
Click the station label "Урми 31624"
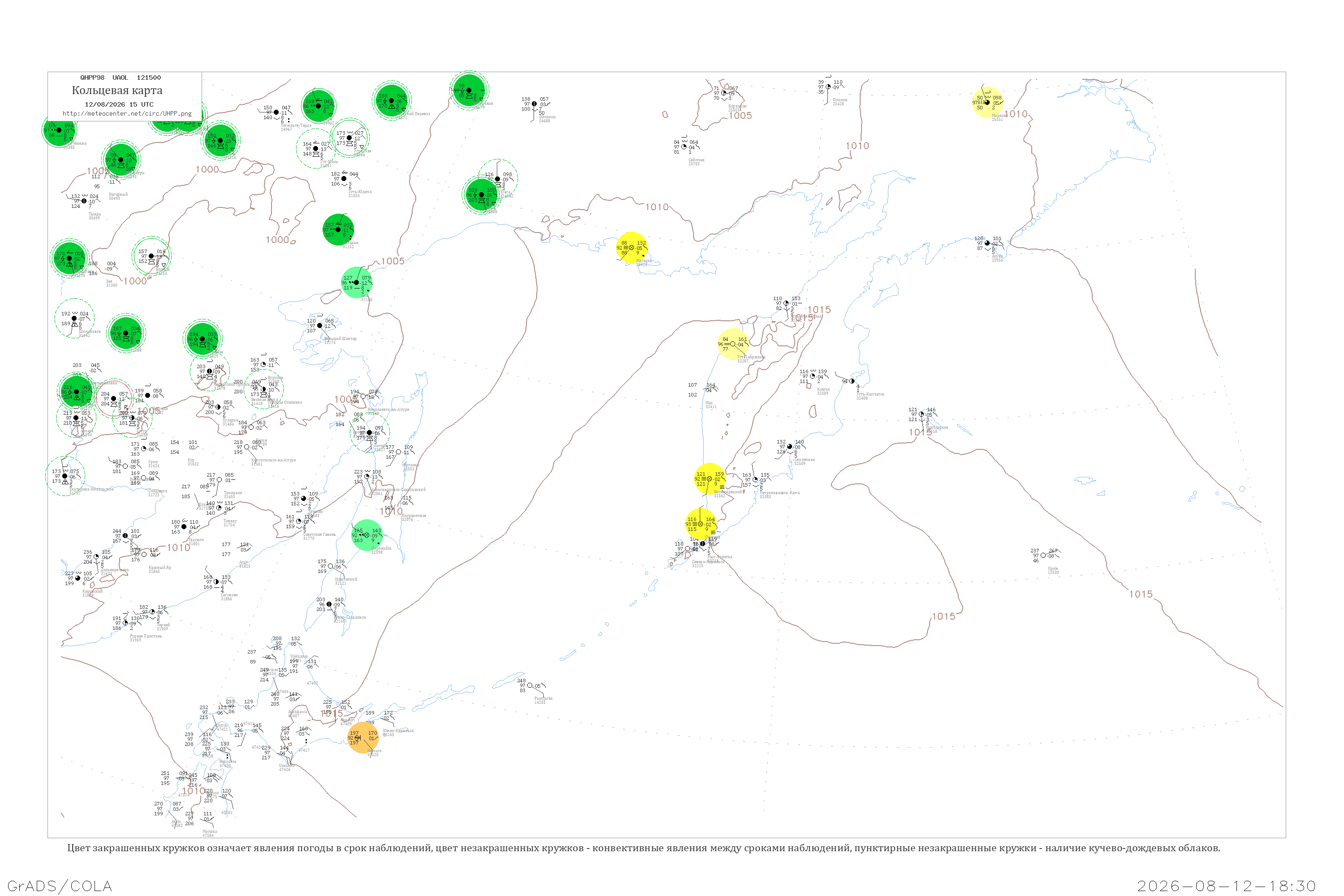pos(153,463)
